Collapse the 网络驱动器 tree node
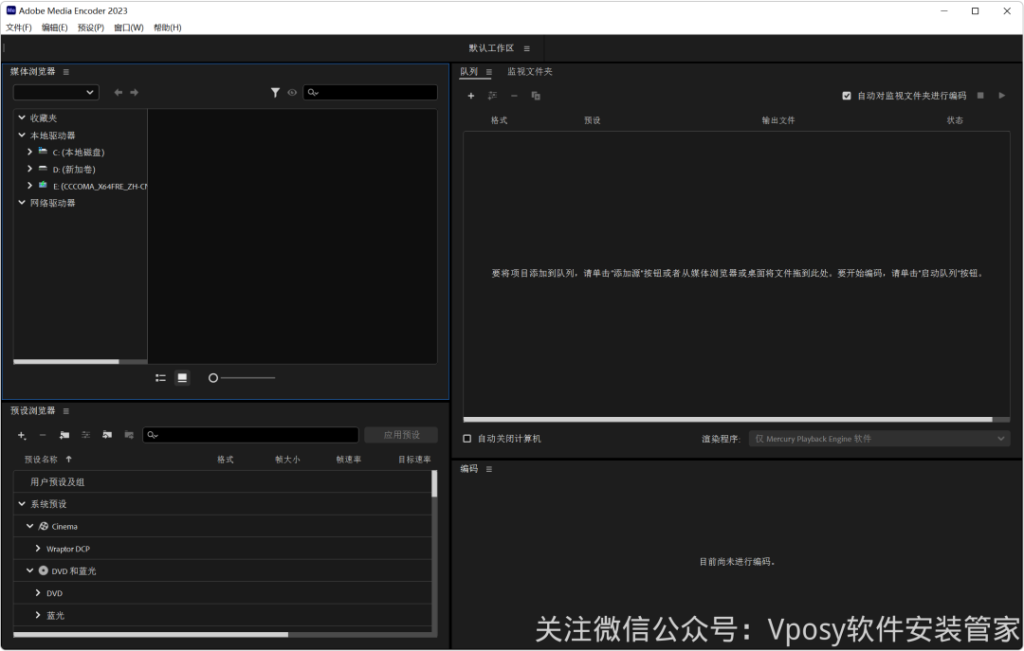Image resolution: width=1024 pixels, height=651 pixels. [x=22, y=203]
